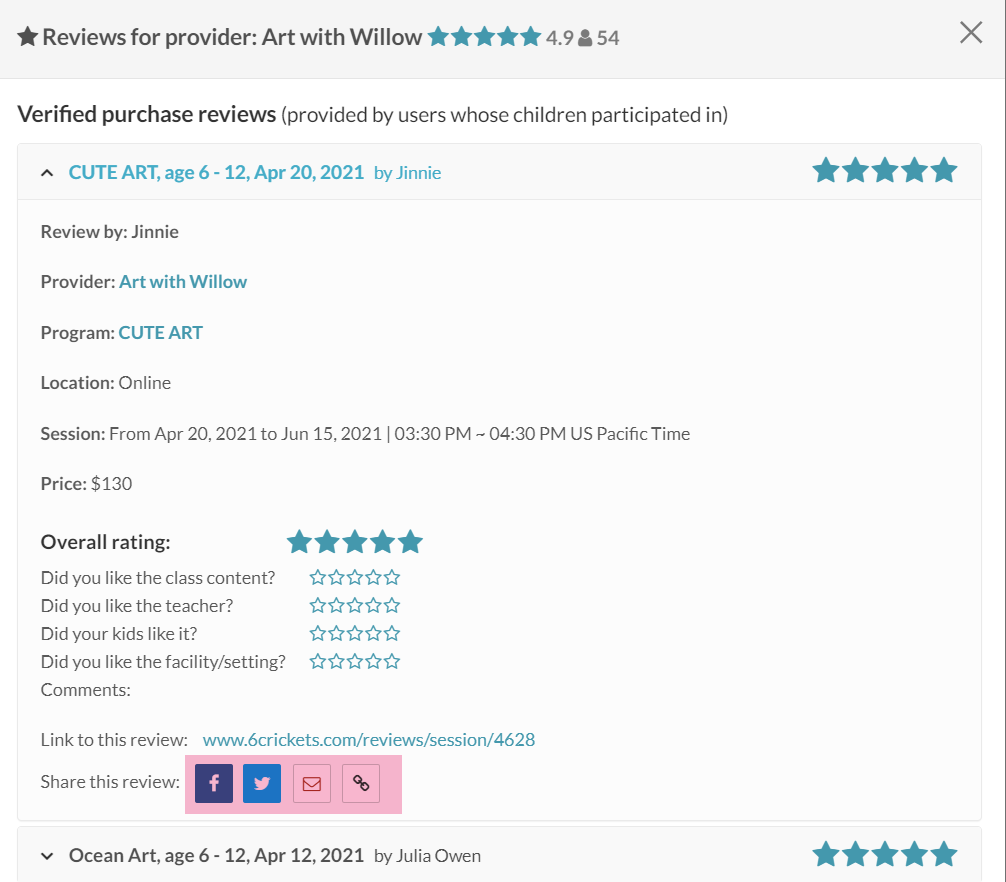Expand the Ocean Art review chevron
The image size is (1006, 882).
[47, 856]
